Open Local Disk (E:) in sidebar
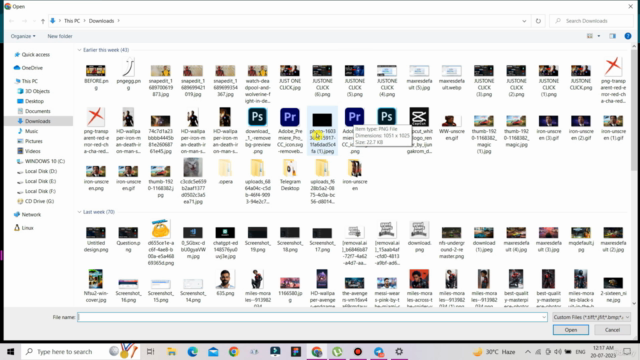Screen dimensions: 640x360 (37, 181)
